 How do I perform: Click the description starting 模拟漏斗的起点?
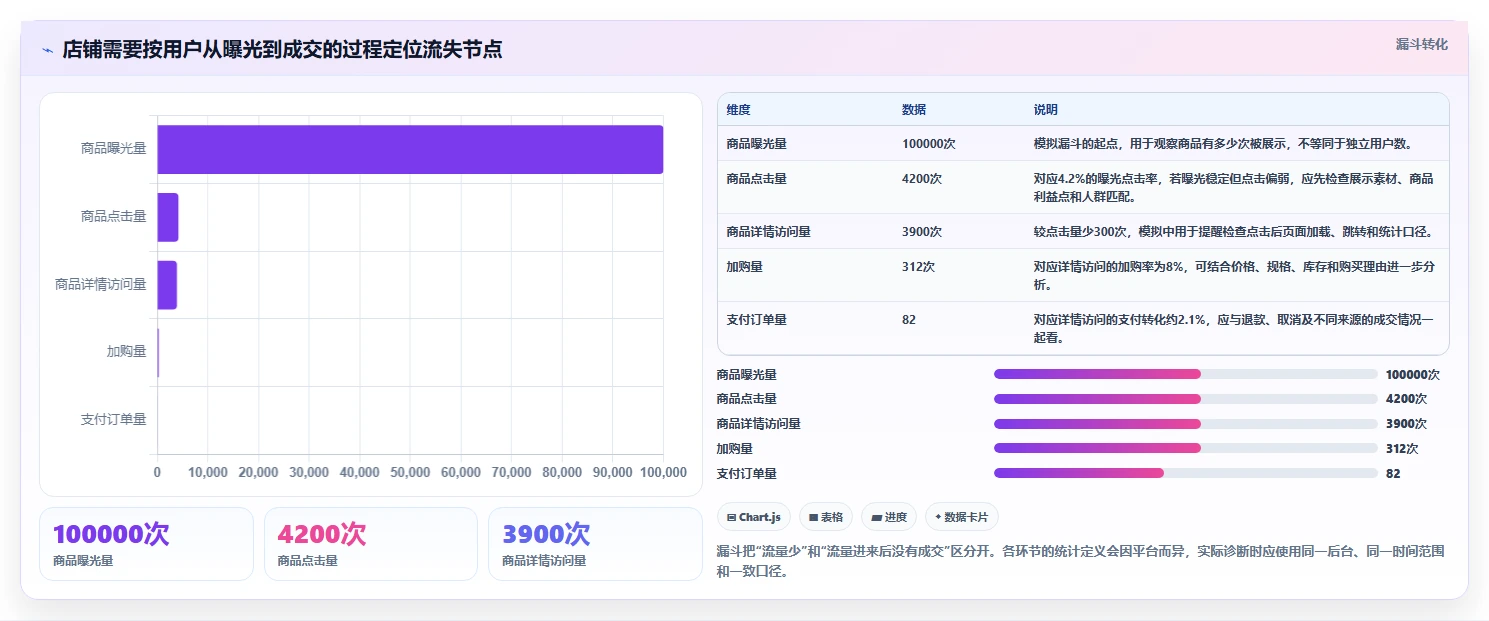pos(1224,144)
